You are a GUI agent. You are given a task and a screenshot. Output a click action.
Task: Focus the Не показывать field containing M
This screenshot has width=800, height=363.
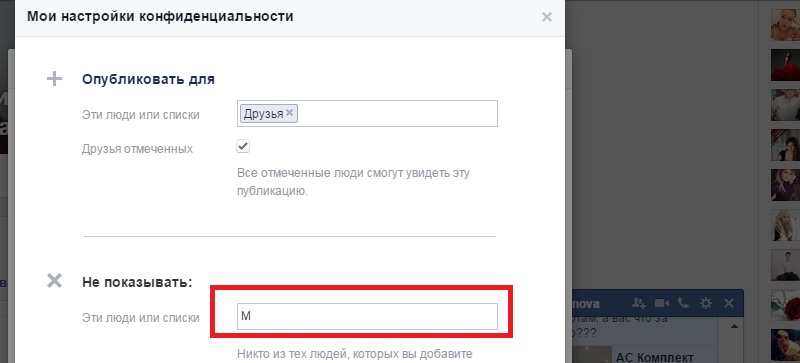(x=367, y=316)
